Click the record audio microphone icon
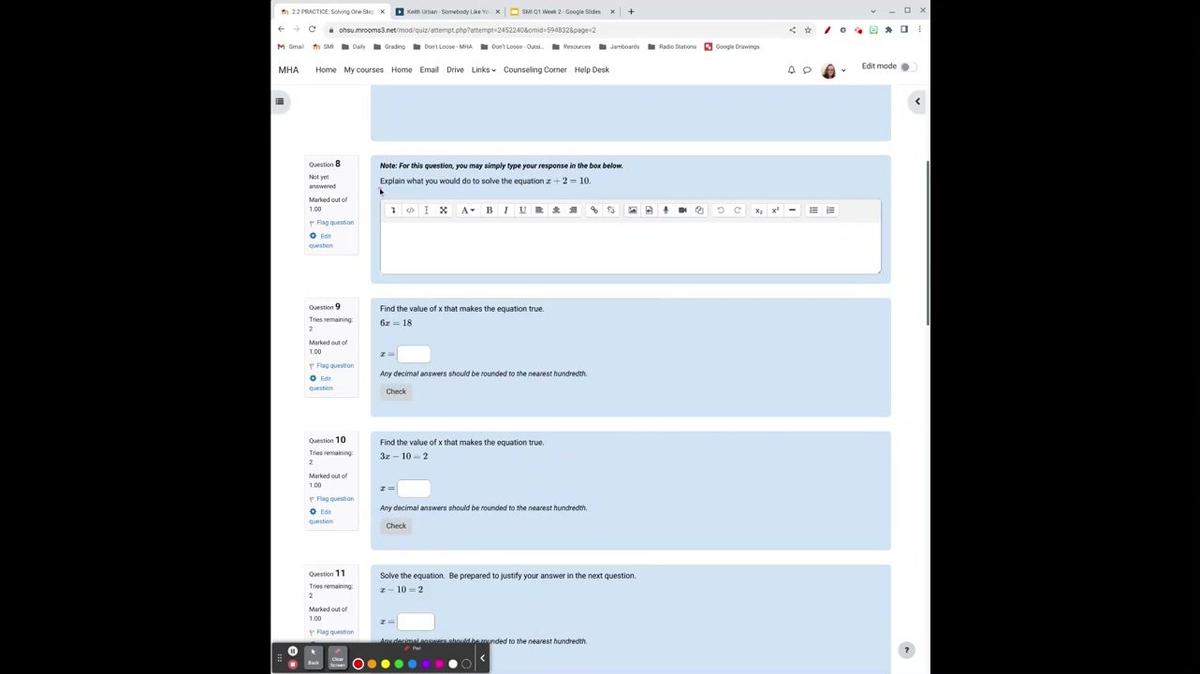This screenshot has height=674, width=1200. point(666,210)
